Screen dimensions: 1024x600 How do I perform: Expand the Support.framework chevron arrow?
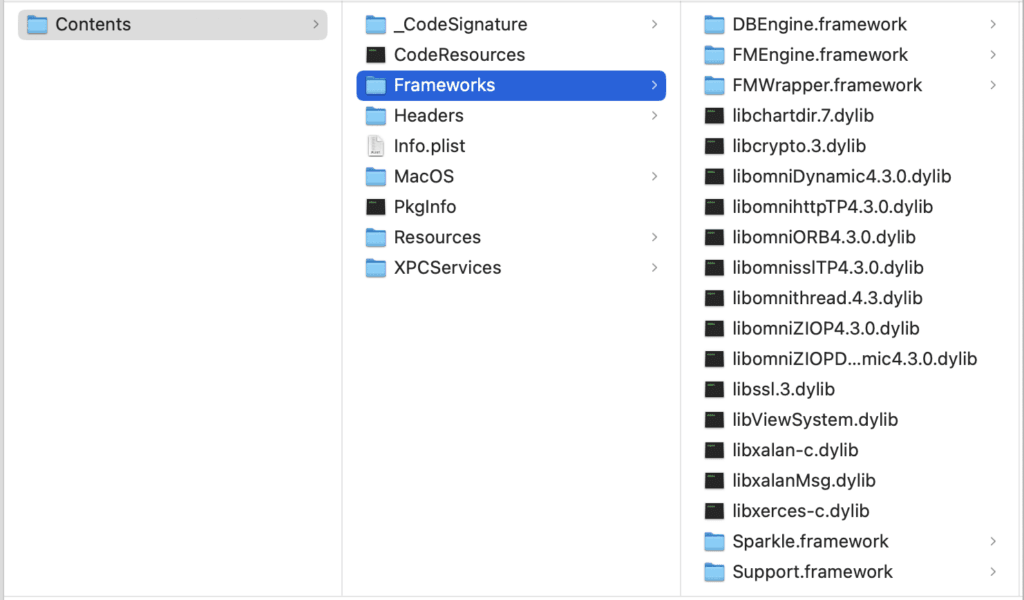[x=993, y=572]
